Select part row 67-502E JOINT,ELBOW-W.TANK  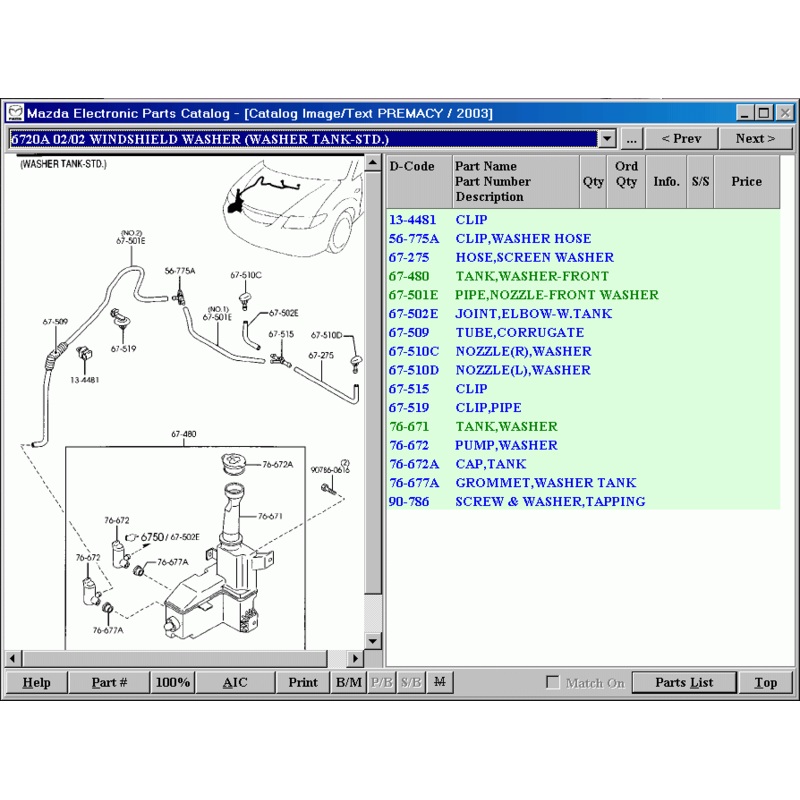(x=583, y=314)
